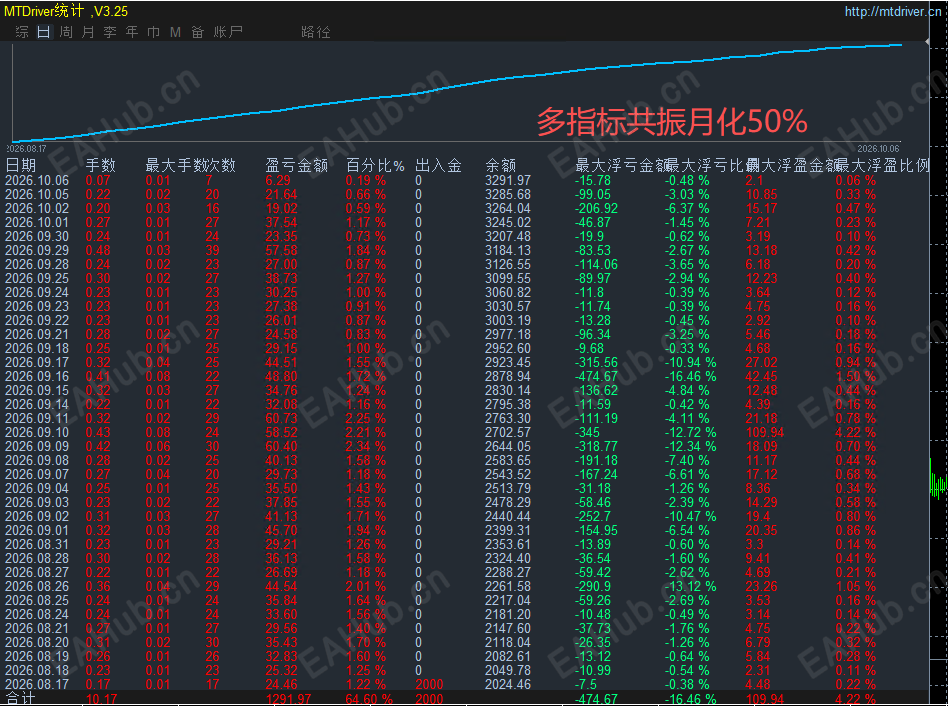The height and width of the screenshot is (706, 948).
Task: Open the http://mtdriver.cn link
Action: (x=893, y=11)
